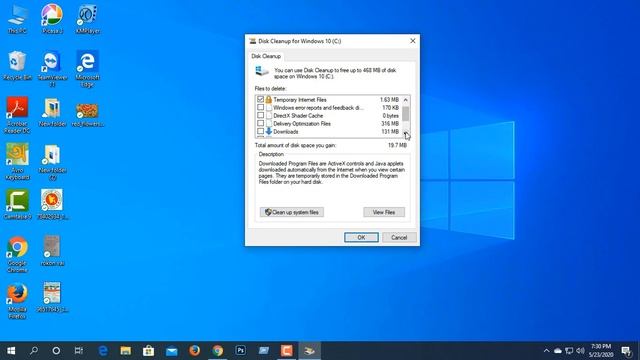Select the red flowers image file on desktop
The height and width of the screenshot is (360, 640).
88,115
